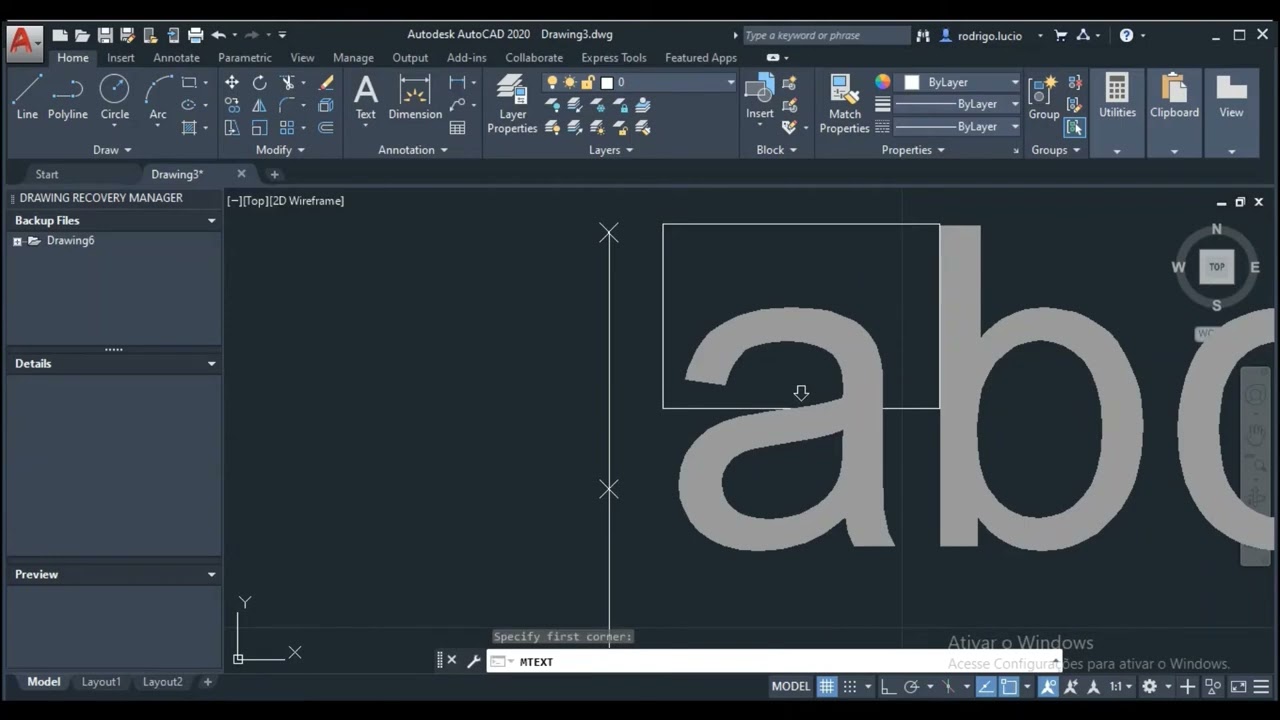
Task: Collapse the Details section
Action: coord(211,364)
